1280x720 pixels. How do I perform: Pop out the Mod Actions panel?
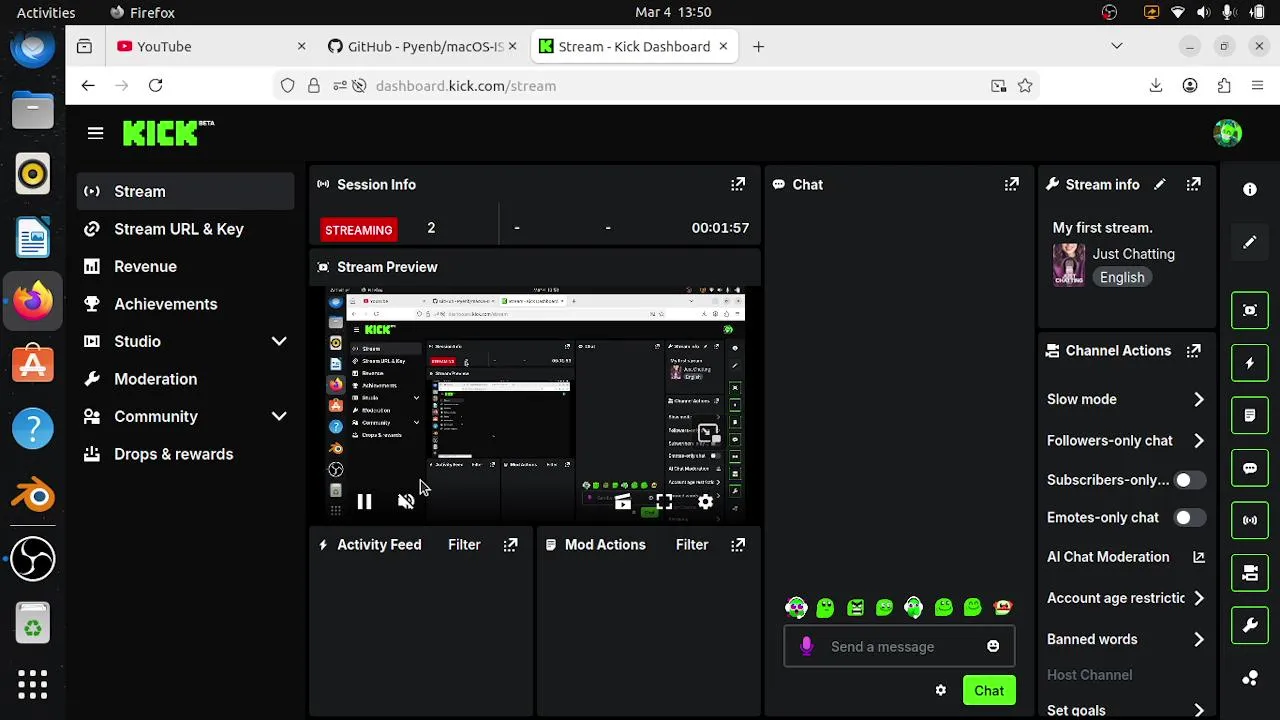[738, 545]
